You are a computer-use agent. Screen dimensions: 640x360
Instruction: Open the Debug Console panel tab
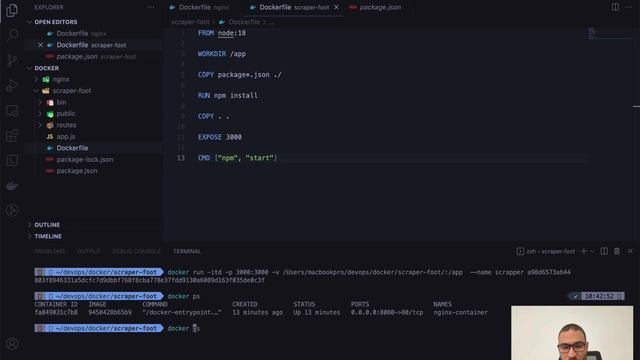136,251
